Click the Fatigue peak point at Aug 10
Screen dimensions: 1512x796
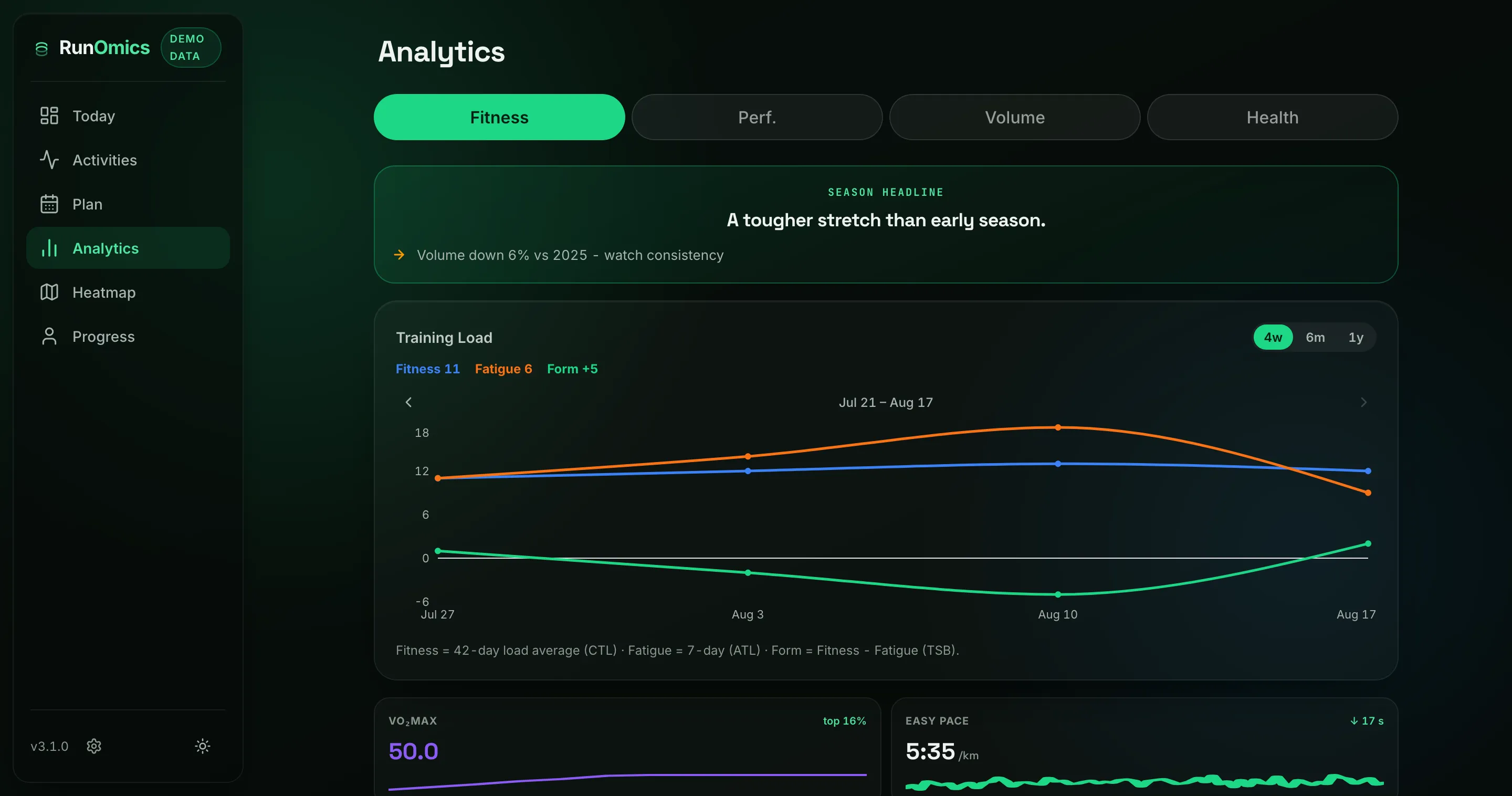(x=1058, y=427)
